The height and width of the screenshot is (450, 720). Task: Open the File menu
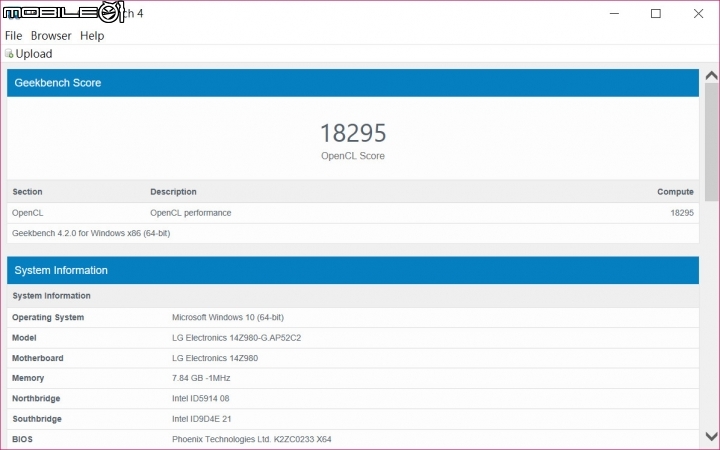click(x=13, y=36)
